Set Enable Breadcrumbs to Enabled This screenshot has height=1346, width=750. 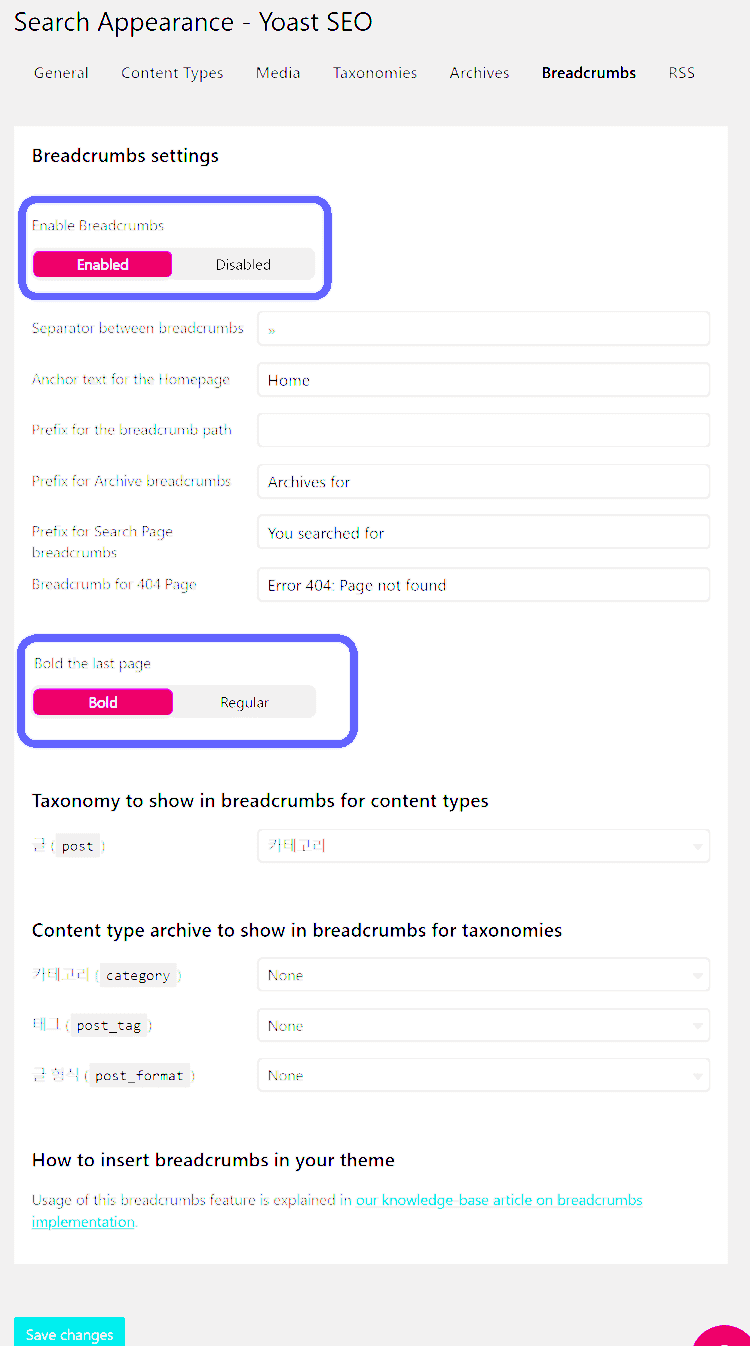click(x=103, y=264)
